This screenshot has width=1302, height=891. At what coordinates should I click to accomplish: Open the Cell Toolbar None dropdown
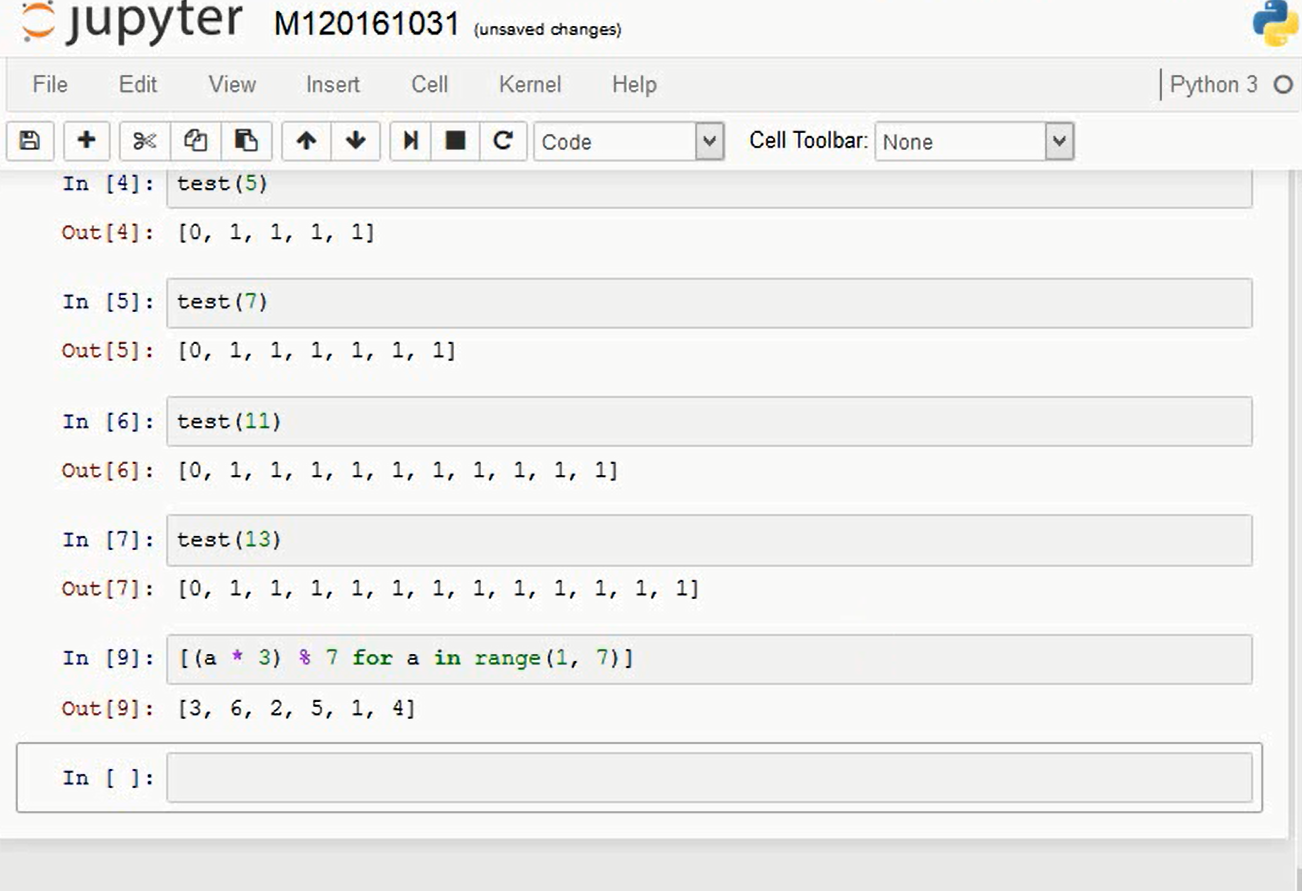tap(975, 142)
